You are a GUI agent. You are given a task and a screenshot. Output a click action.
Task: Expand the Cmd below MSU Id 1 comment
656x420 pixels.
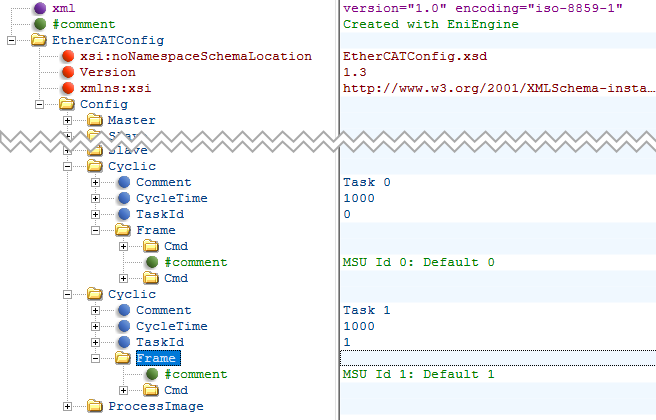tap(123, 390)
